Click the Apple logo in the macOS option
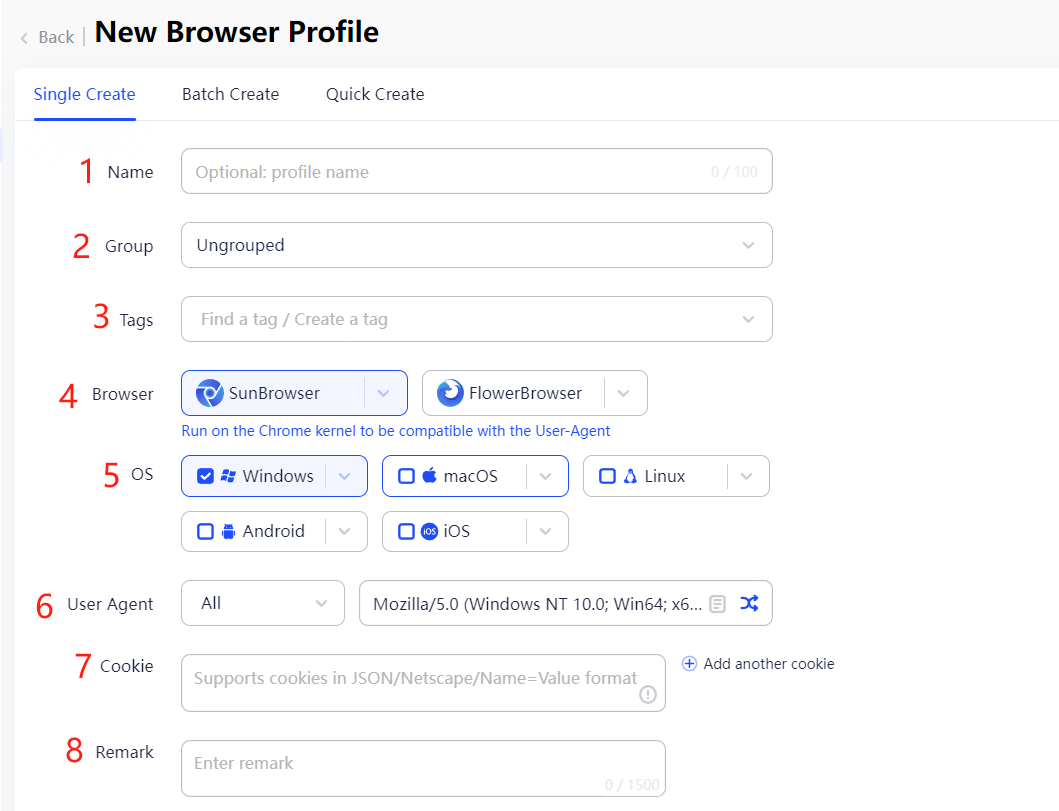 (x=428, y=476)
